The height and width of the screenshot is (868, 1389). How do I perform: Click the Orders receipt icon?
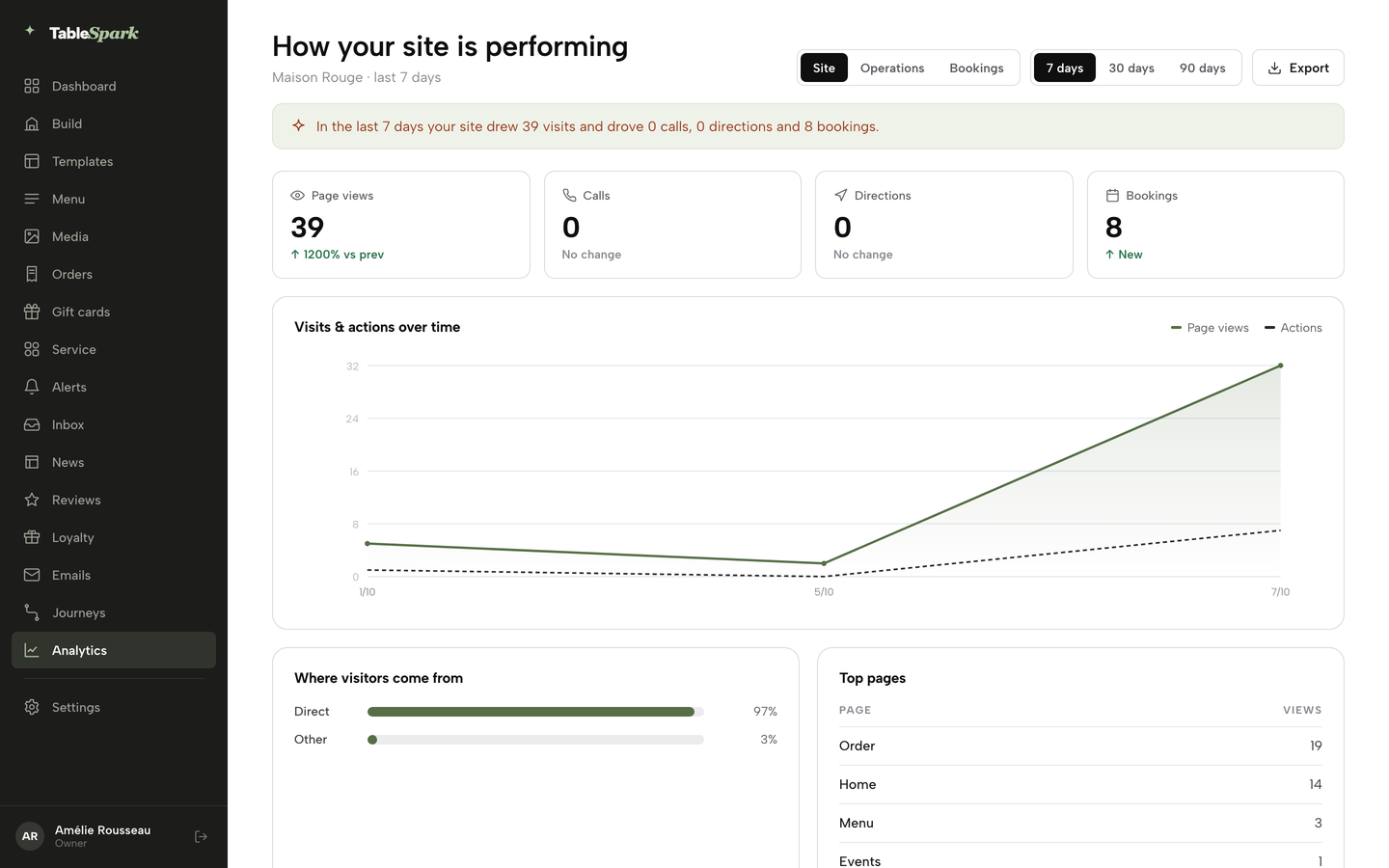pos(32,274)
